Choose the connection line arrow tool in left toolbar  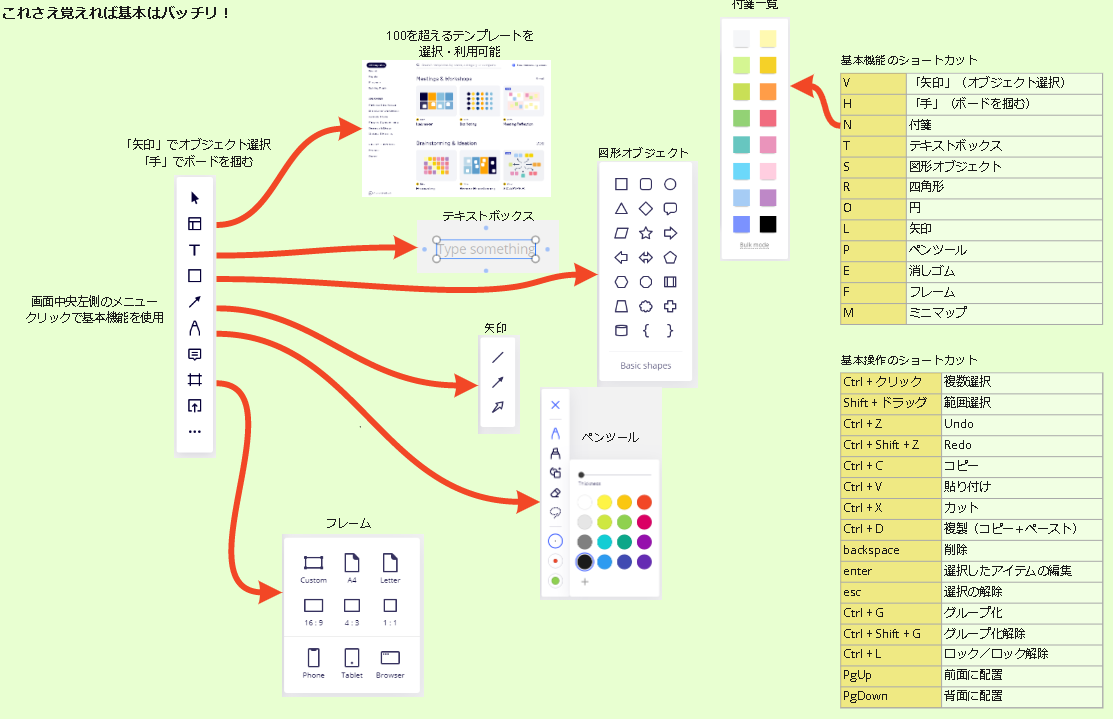point(195,302)
